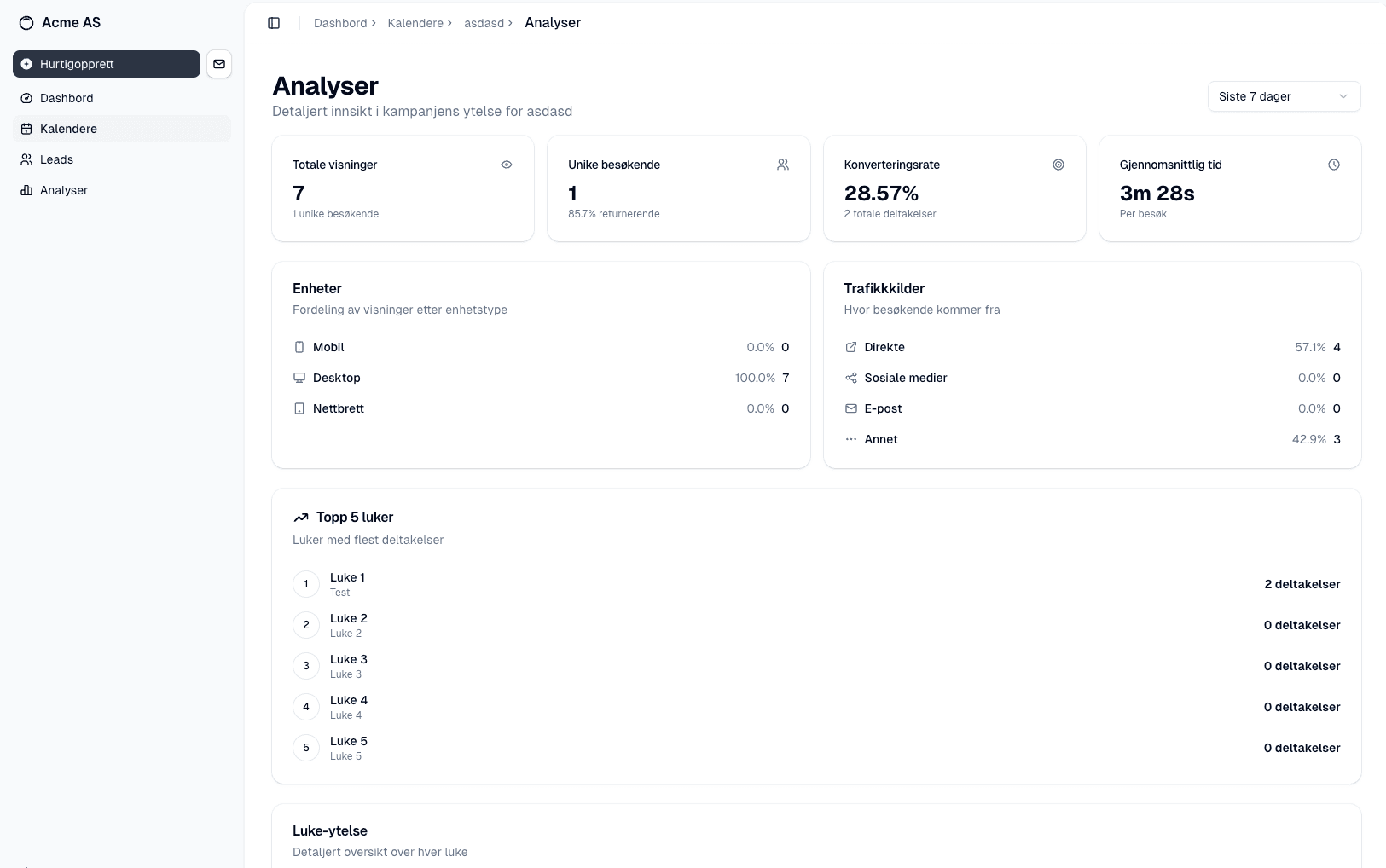Click the Acme AS logo icon
Image resolution: width=1386 pixels, height=868 pixels.
(x=26, y=22)
